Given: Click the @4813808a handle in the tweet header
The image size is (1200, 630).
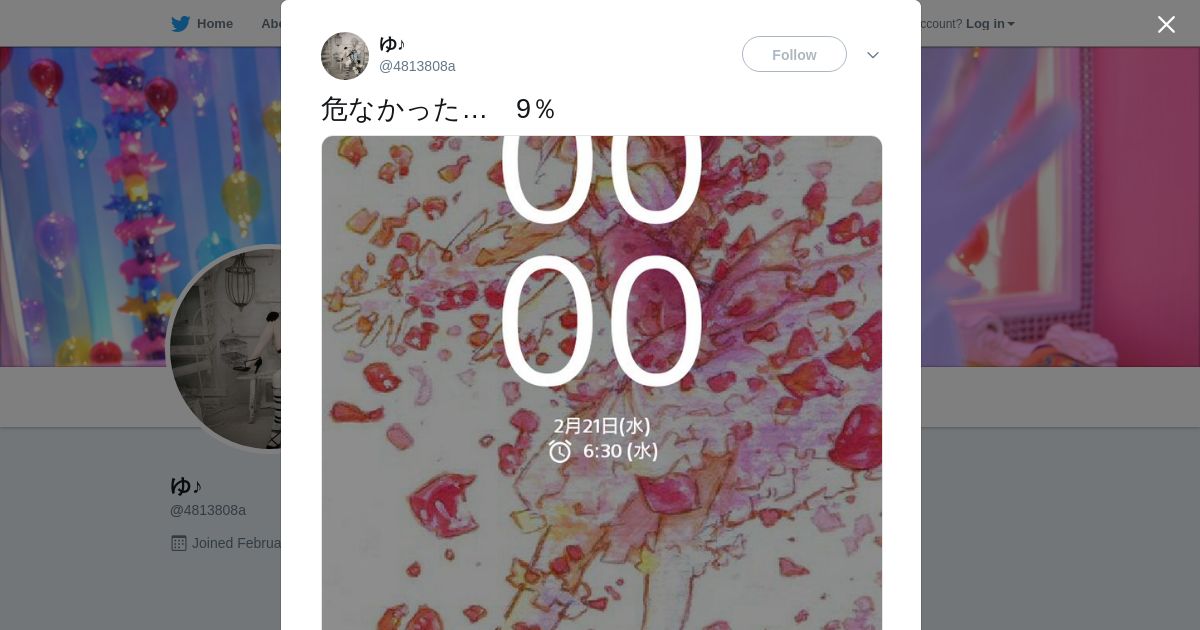Looking at the screenshot, I should tap(417, 66).
